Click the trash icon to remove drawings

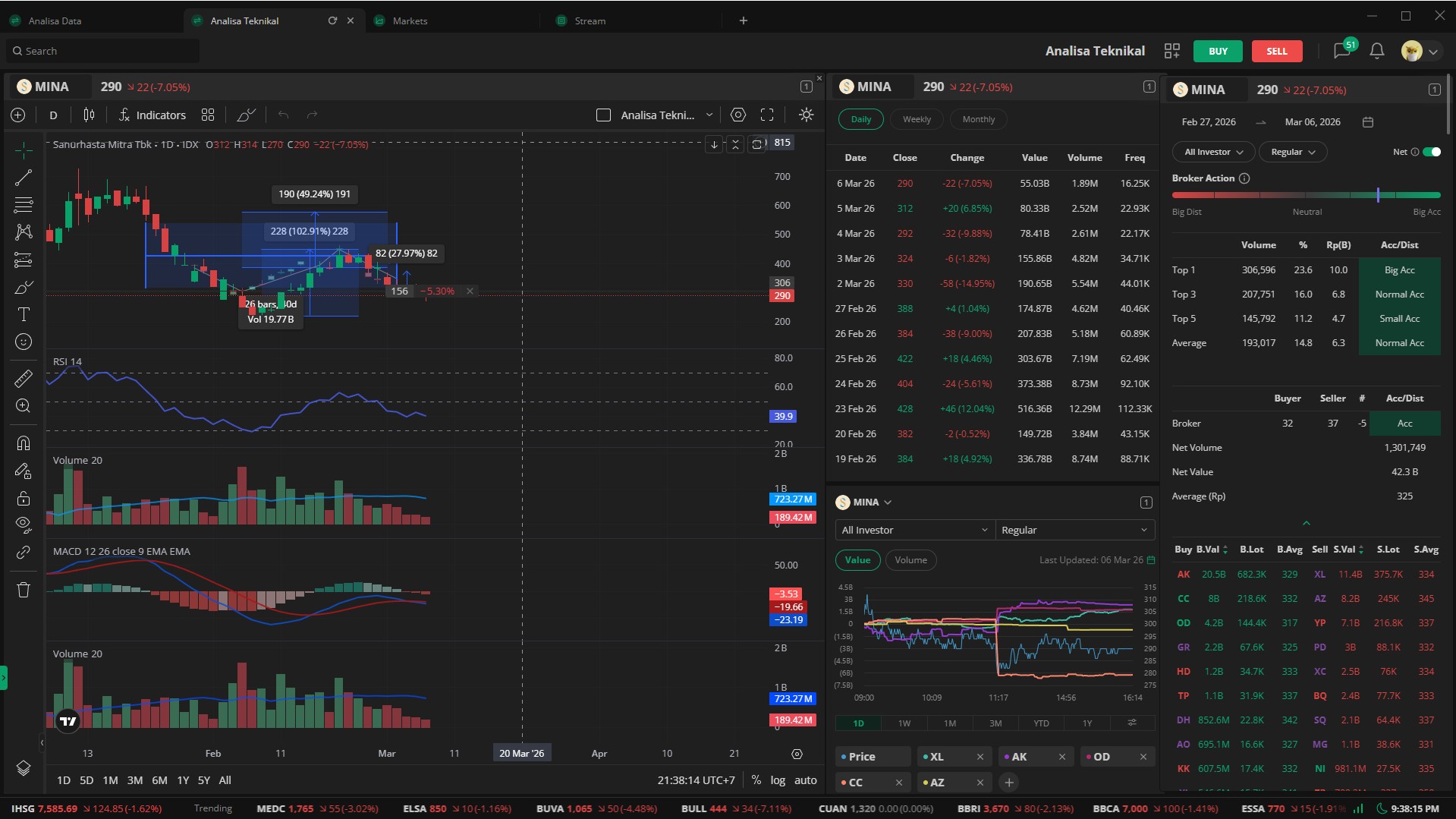click(24, 590)
